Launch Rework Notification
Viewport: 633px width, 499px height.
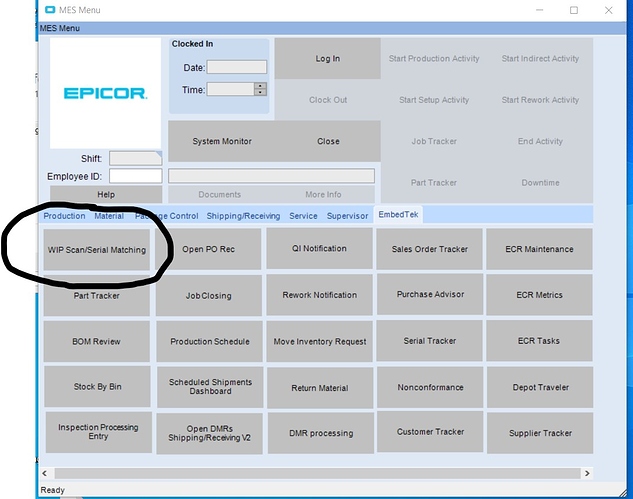coord(319,295)
